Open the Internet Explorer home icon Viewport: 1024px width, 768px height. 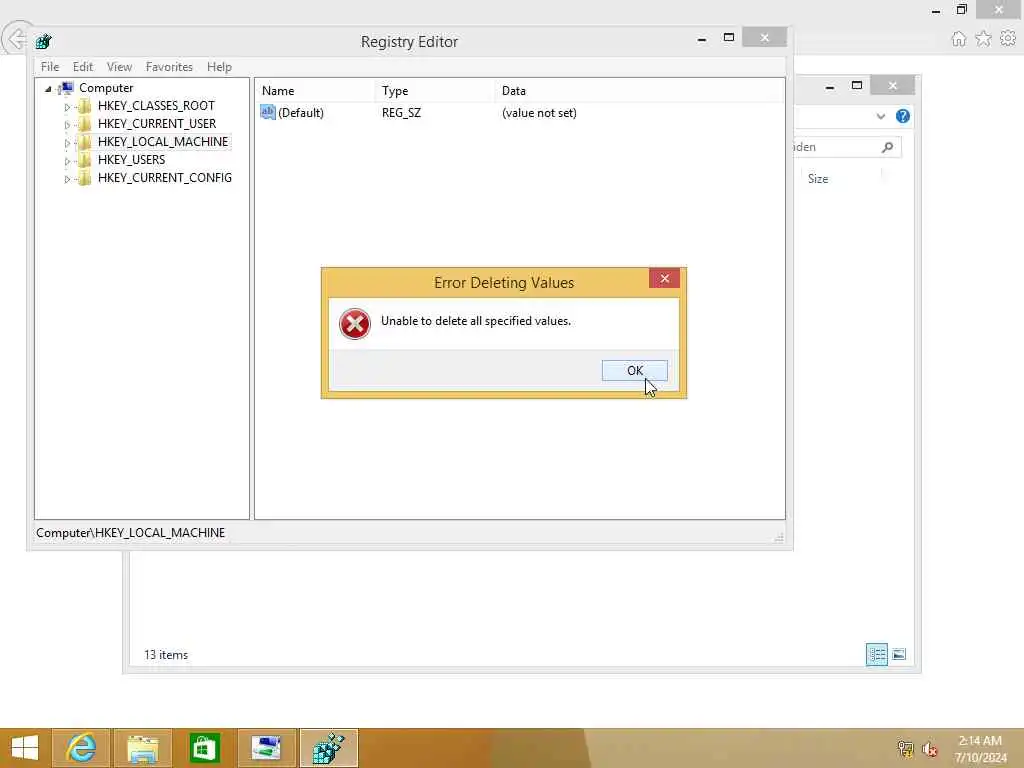[958, 39]
